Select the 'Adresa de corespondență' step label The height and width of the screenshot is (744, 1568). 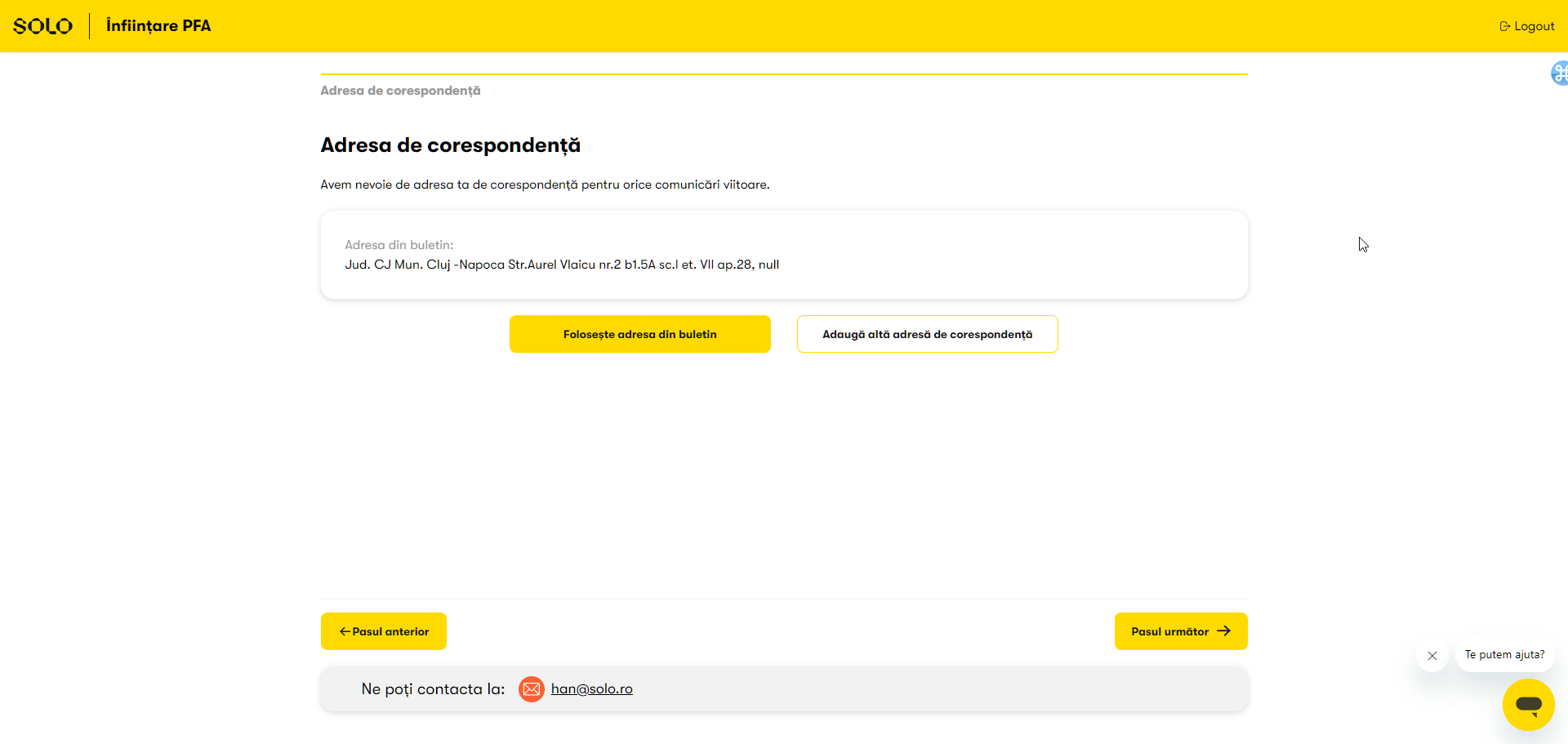(x=400, y=91)
